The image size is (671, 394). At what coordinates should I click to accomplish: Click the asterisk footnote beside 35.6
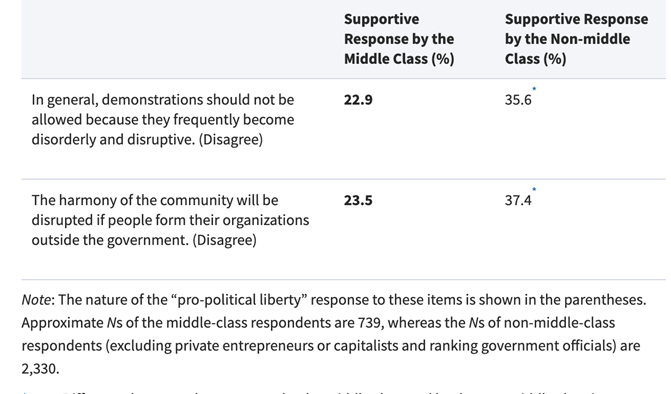pyautogui.click(x=534, y=89)
